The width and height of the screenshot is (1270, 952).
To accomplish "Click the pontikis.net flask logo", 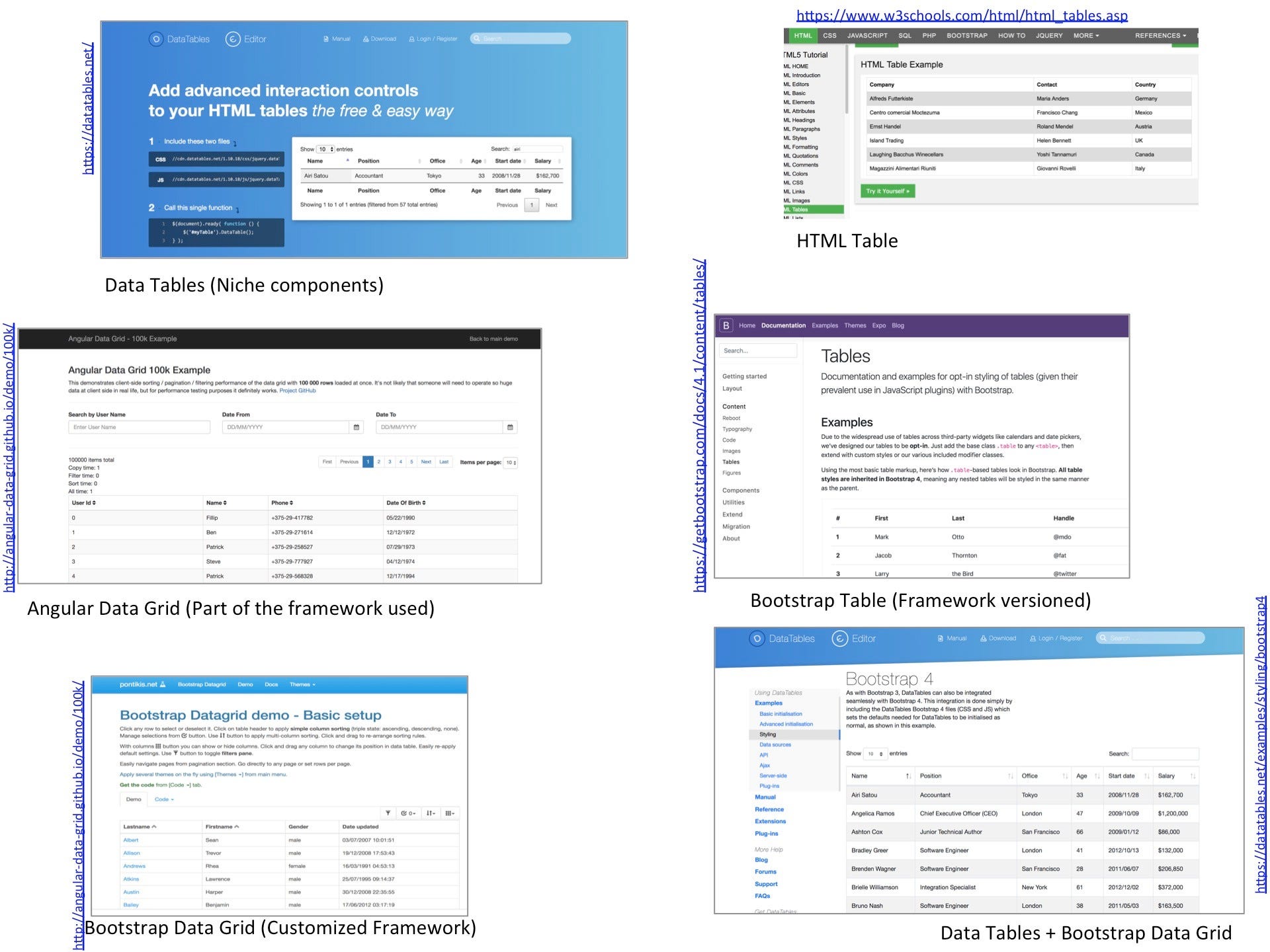I will click(163, 684).
